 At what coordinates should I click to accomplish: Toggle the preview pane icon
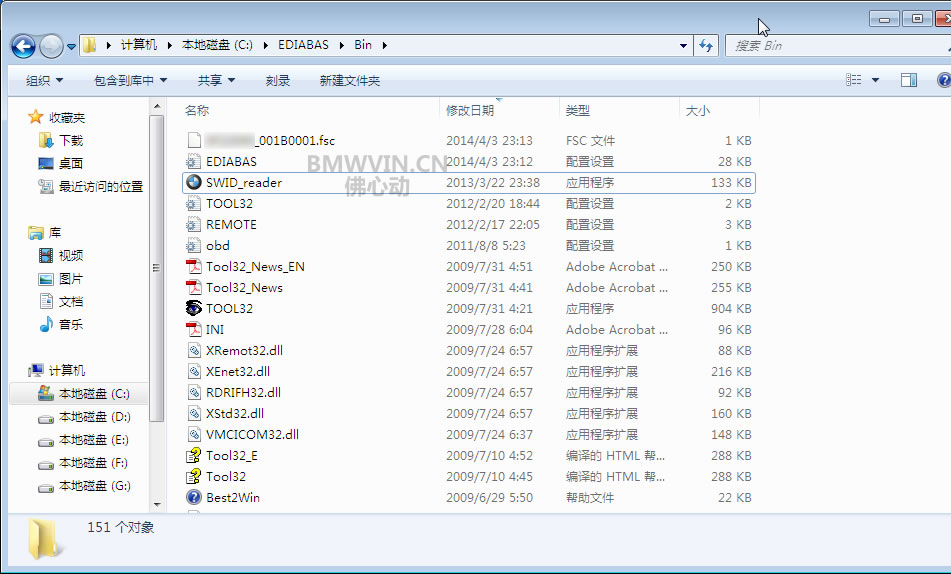909,80
